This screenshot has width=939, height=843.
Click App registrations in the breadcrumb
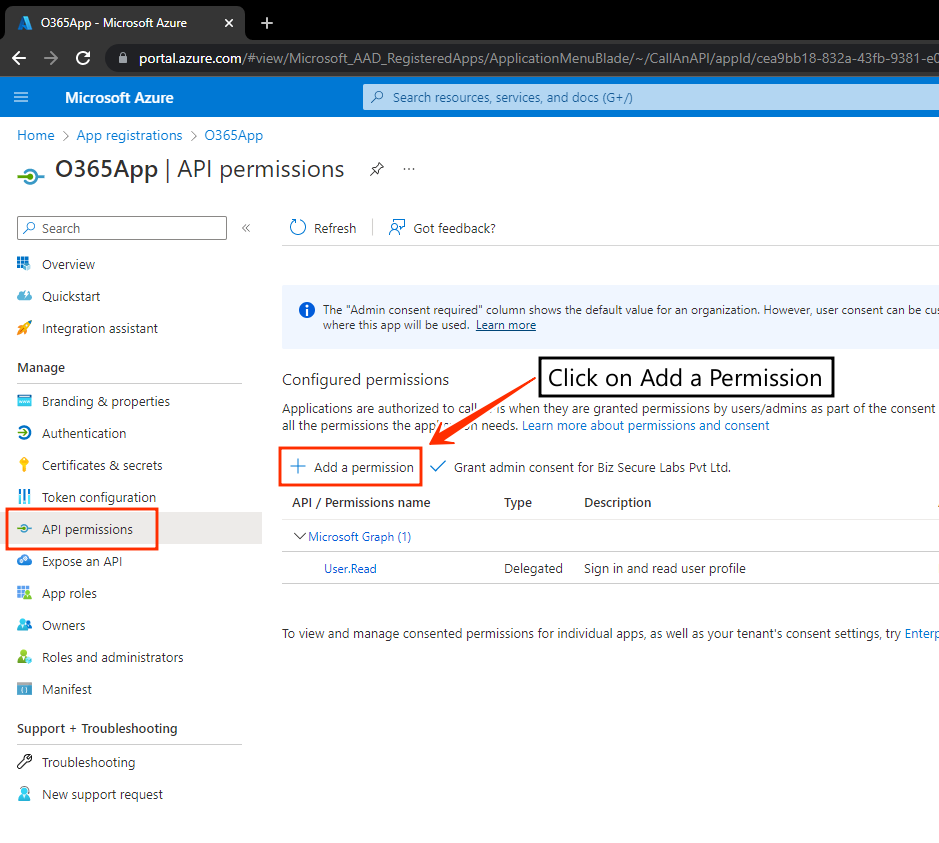tap(129, 135)
